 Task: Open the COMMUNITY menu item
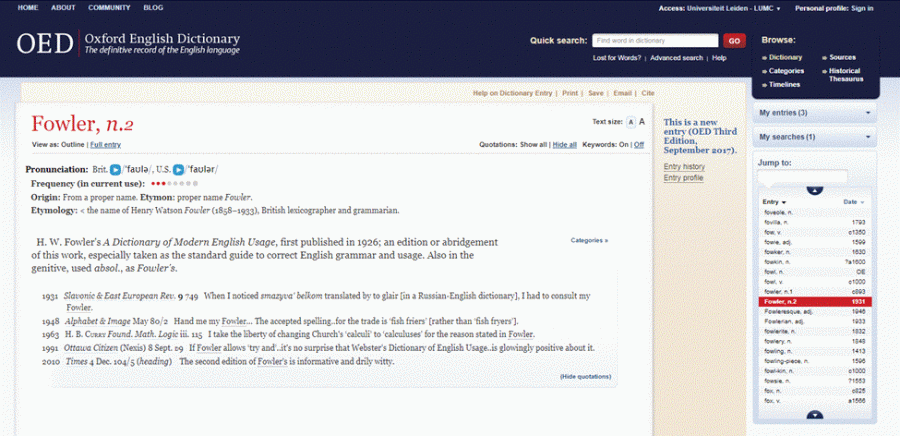[x=109, y=8]
